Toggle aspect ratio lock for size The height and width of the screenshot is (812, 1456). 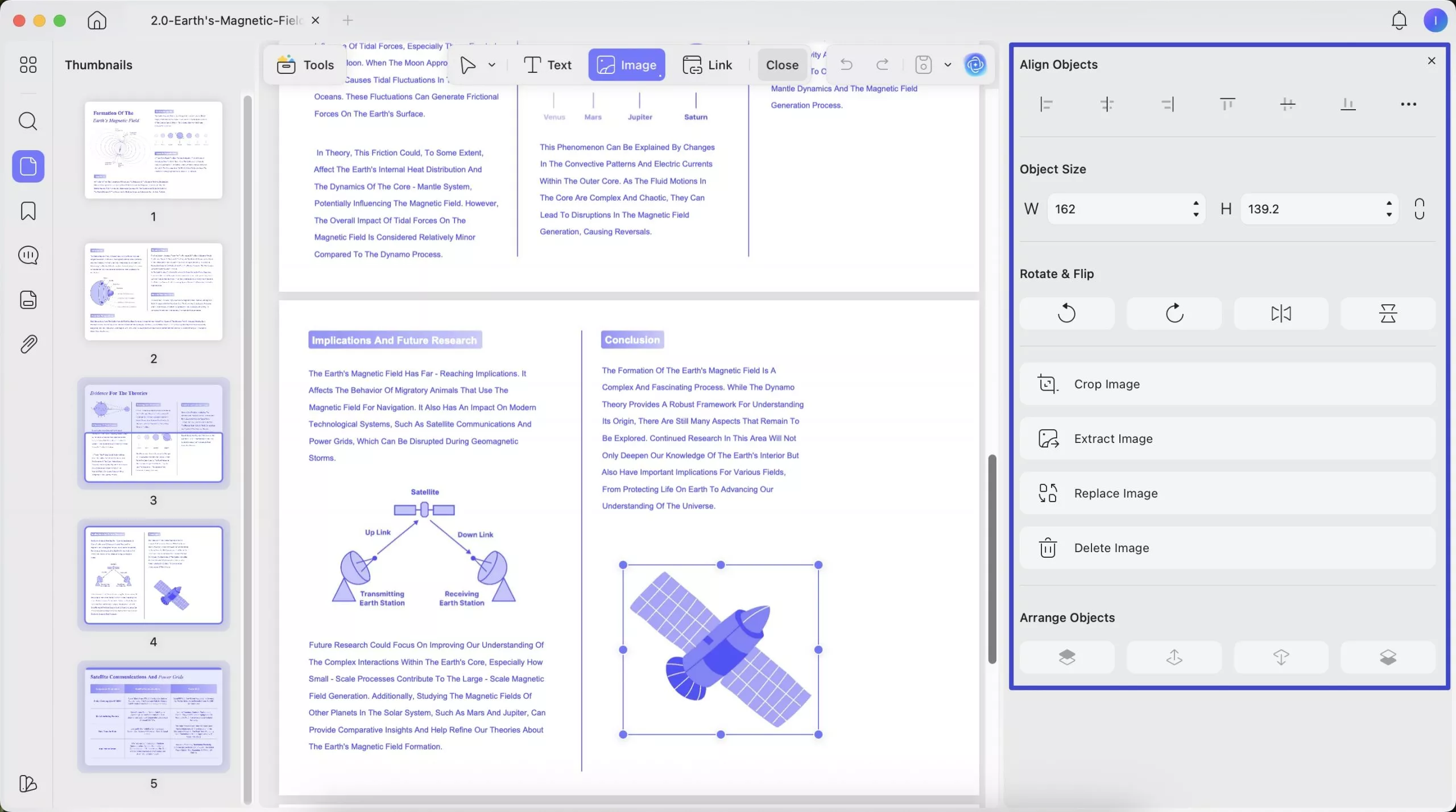pos(1420,209)
